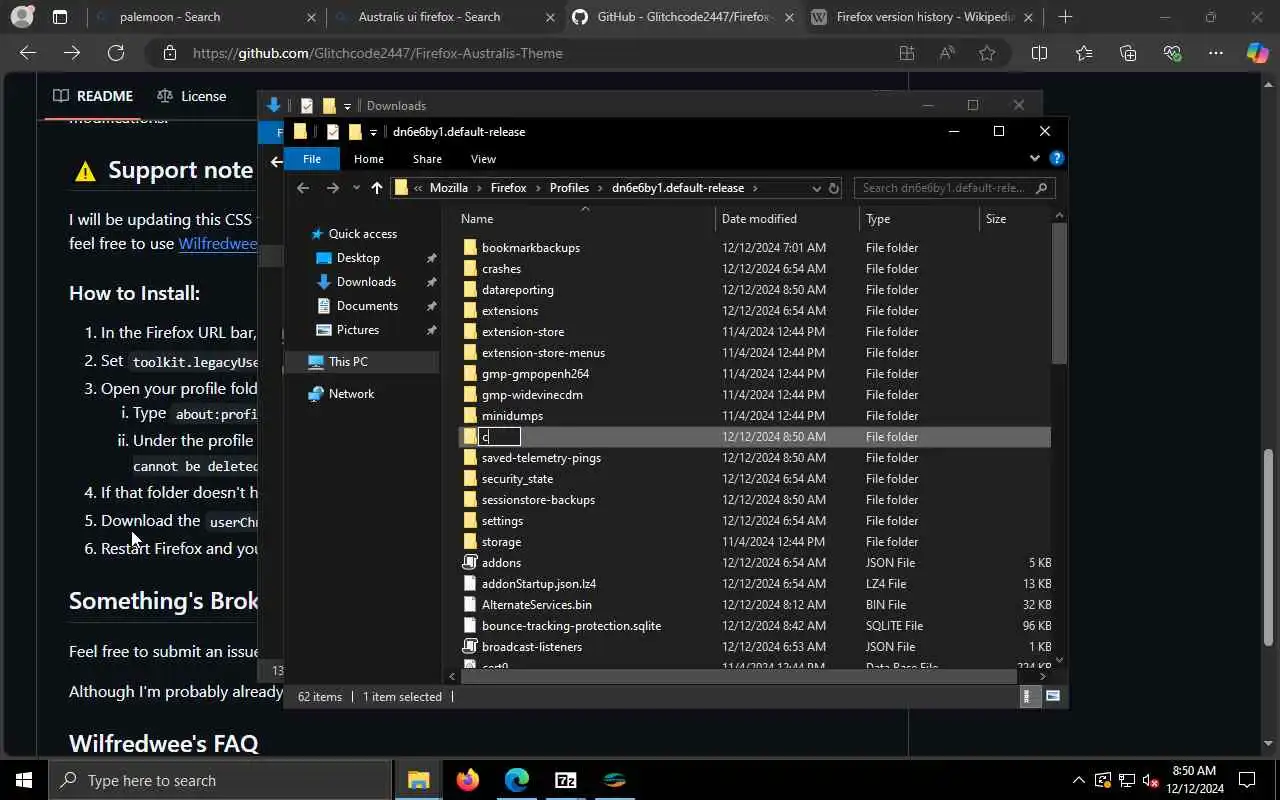Click the Explorer horizontal scrollbar
The height and width of the screenshot is (800, 1280).
[x=740, y=676]
